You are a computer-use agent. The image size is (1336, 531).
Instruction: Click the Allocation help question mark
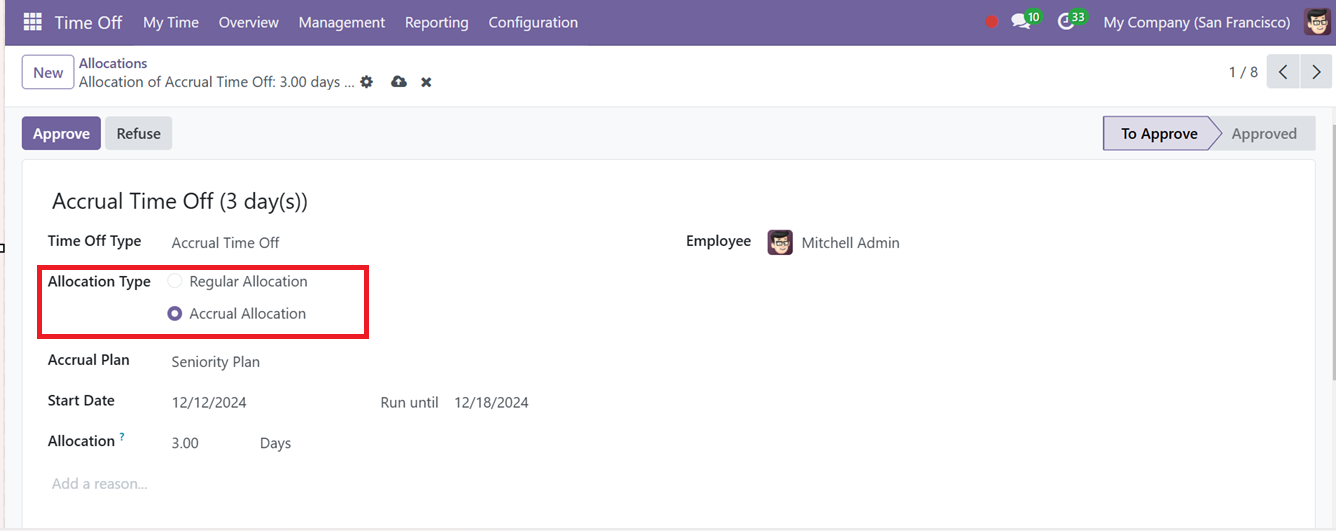tap(122, 437)
